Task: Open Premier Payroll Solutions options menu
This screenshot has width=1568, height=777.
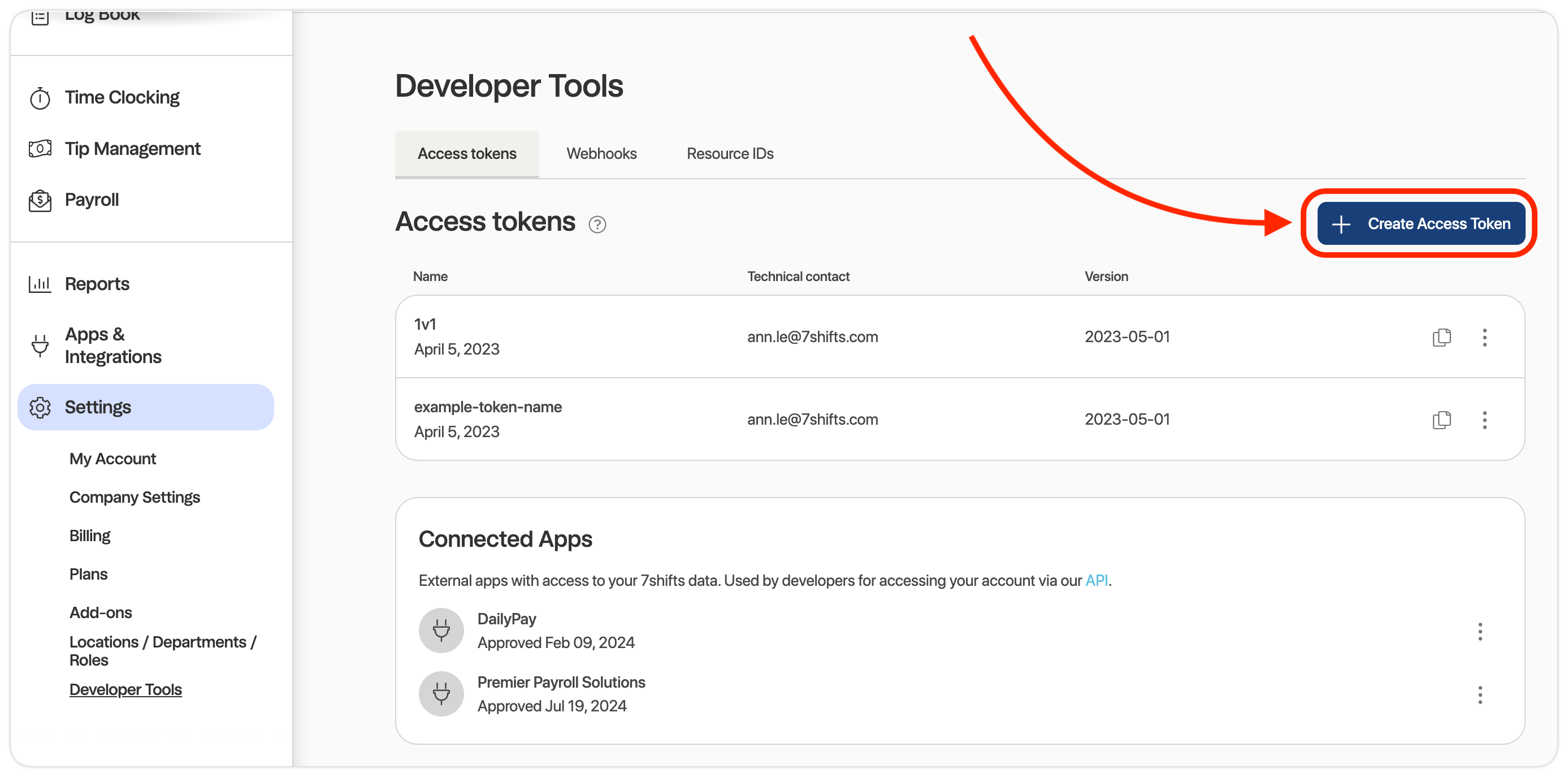Action: point(1480,695)
